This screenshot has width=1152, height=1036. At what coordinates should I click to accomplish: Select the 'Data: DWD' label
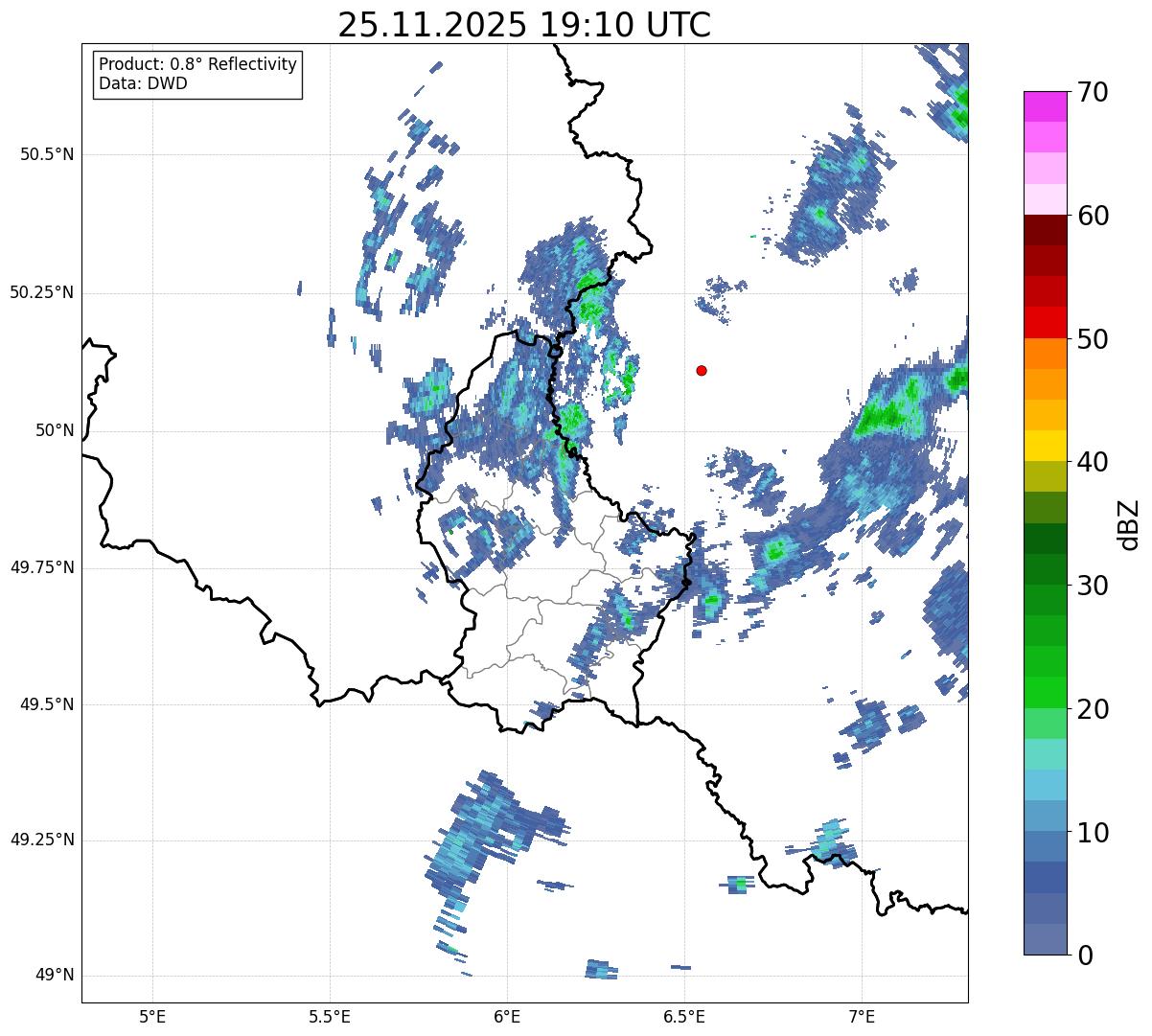point(143,83)
